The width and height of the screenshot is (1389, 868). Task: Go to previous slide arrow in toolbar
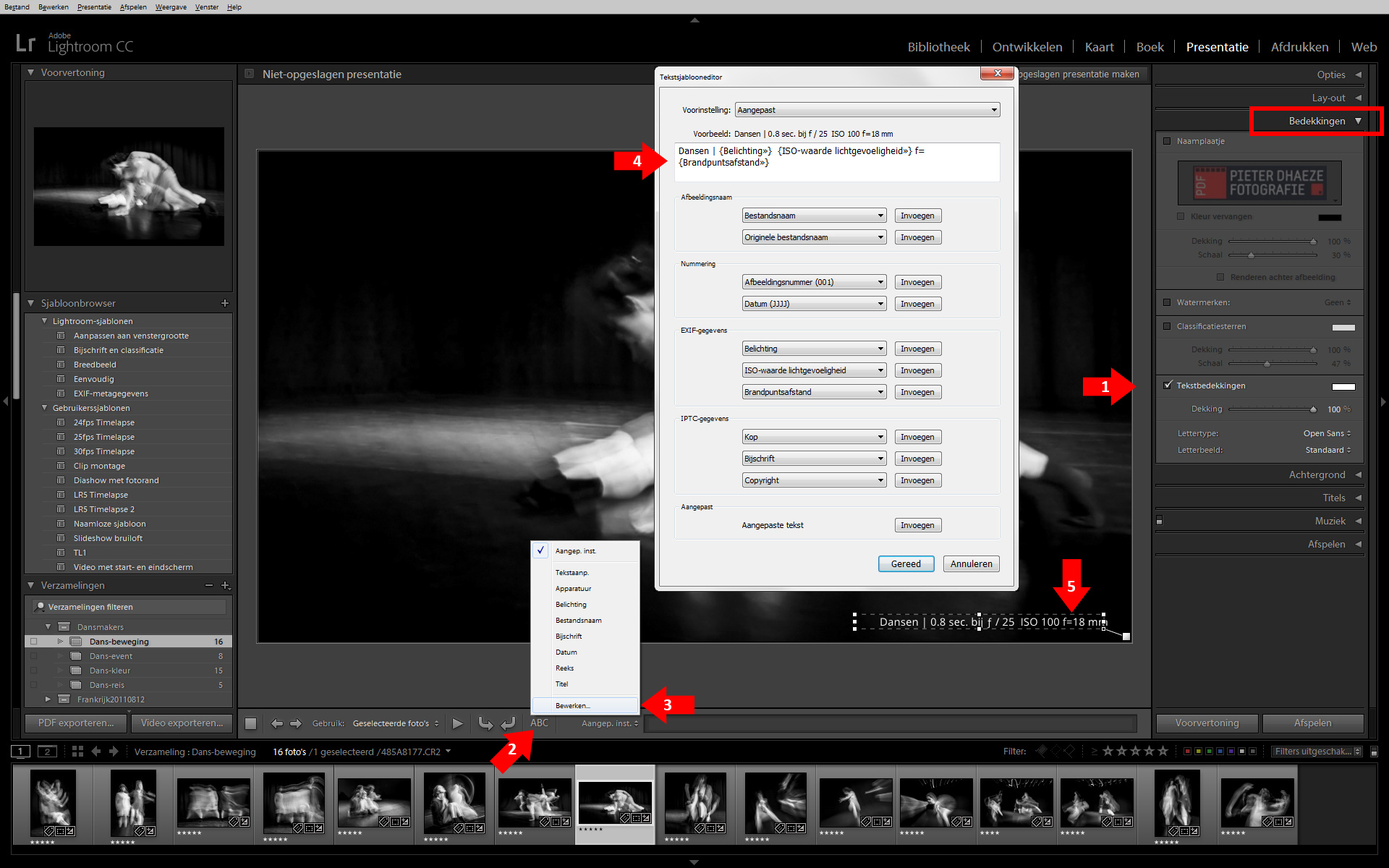pos(276,723)
